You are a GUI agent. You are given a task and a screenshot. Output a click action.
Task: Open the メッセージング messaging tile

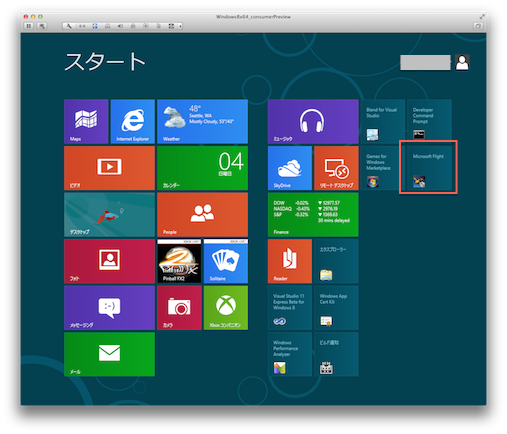109,308
